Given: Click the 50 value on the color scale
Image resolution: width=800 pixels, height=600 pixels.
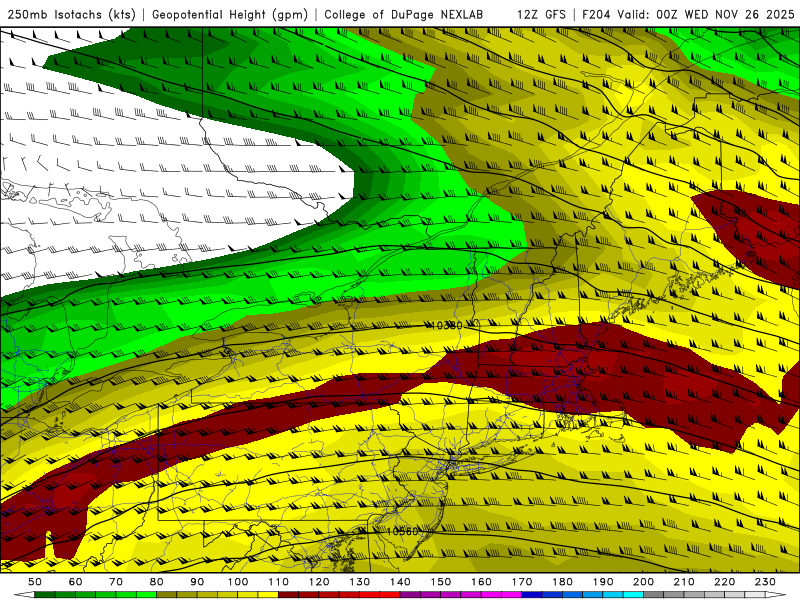Looking at the screenshot, I should [x=35, y=582].
